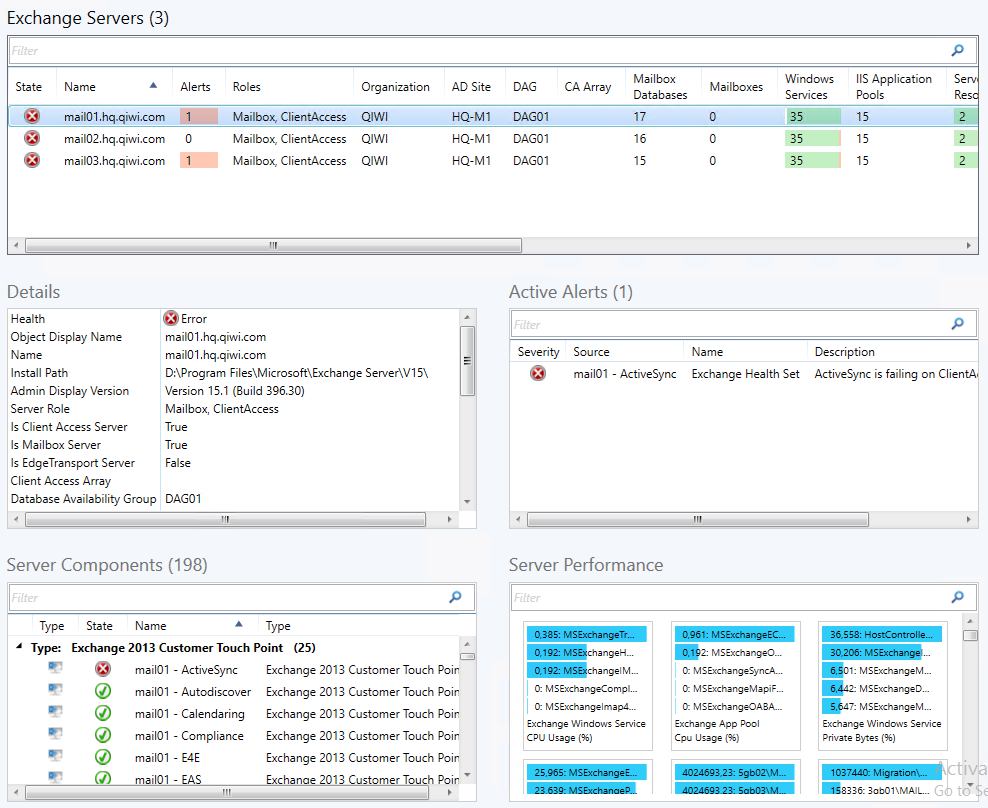The height and width of the screenshot is (808, 988).
Task: Click the healthy state icon of mail01 - E4E
Action: (103, 757)
